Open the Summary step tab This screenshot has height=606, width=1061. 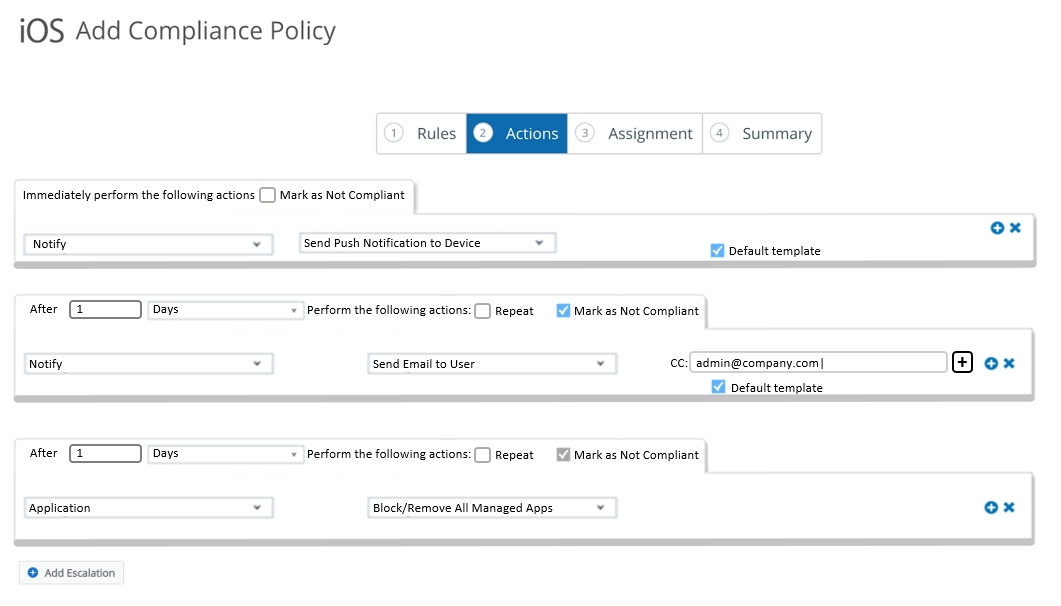click(x=762, y=133)
